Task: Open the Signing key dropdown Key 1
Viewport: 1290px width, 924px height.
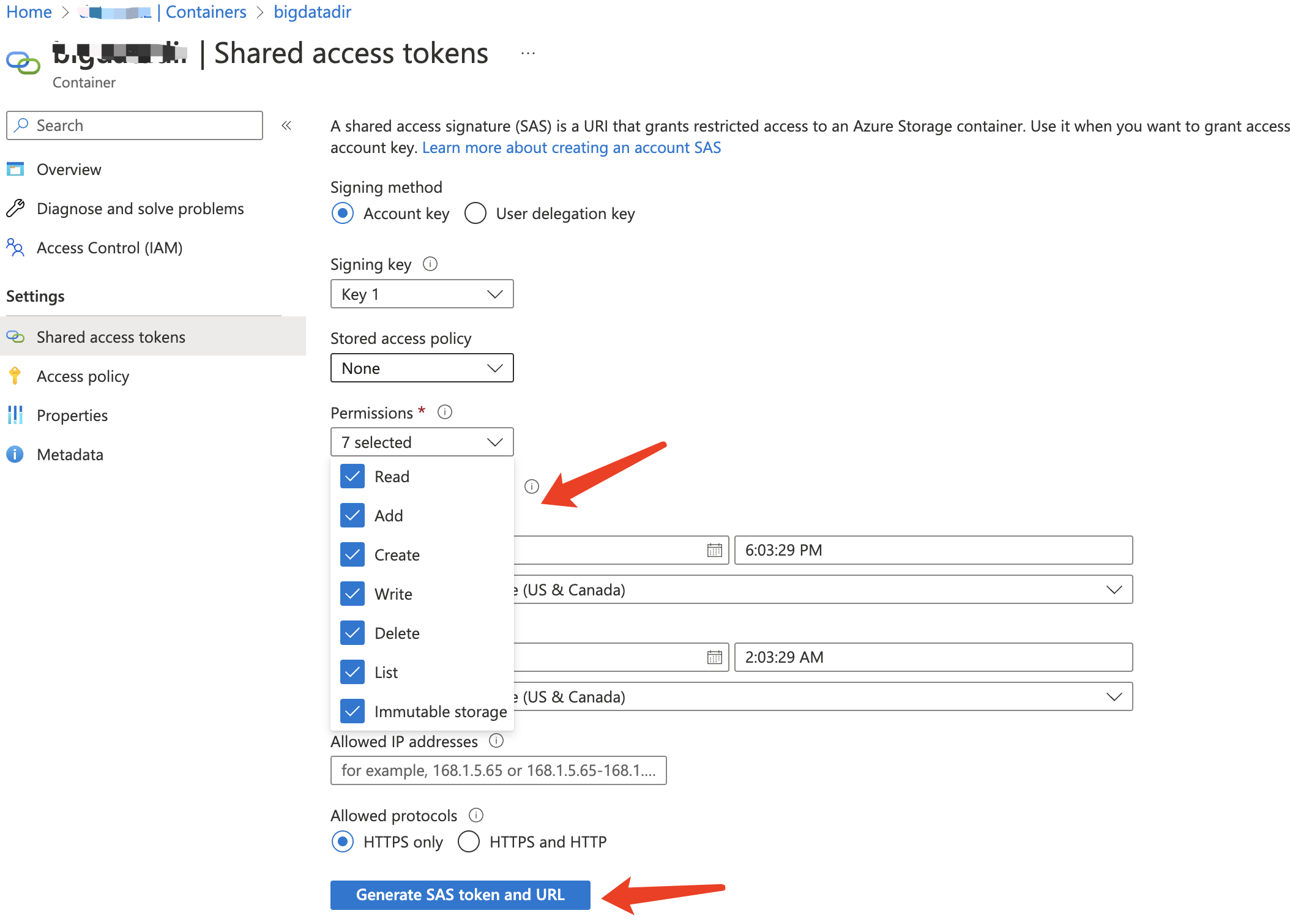Action: 422,294
